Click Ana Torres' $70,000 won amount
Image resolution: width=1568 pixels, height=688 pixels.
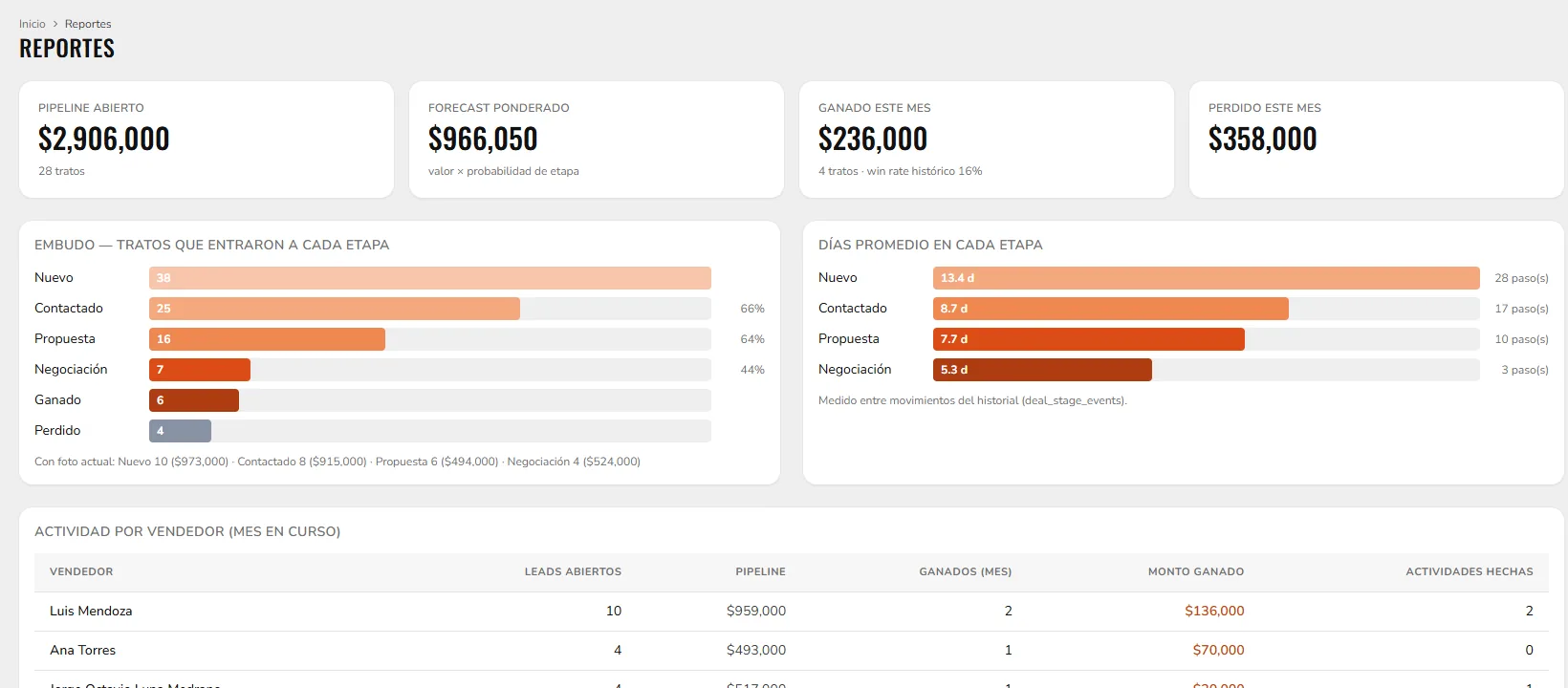[x=1218, y=650]
